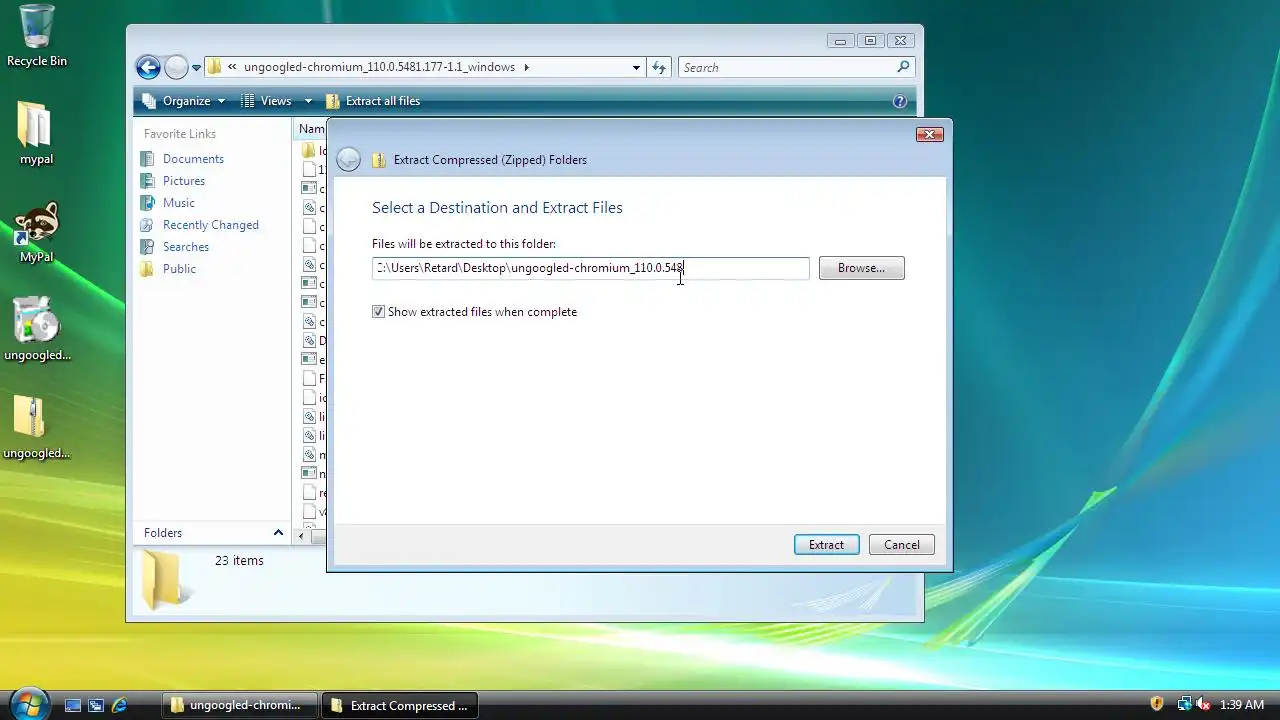Minimize the Explorer window

(840, 41)
